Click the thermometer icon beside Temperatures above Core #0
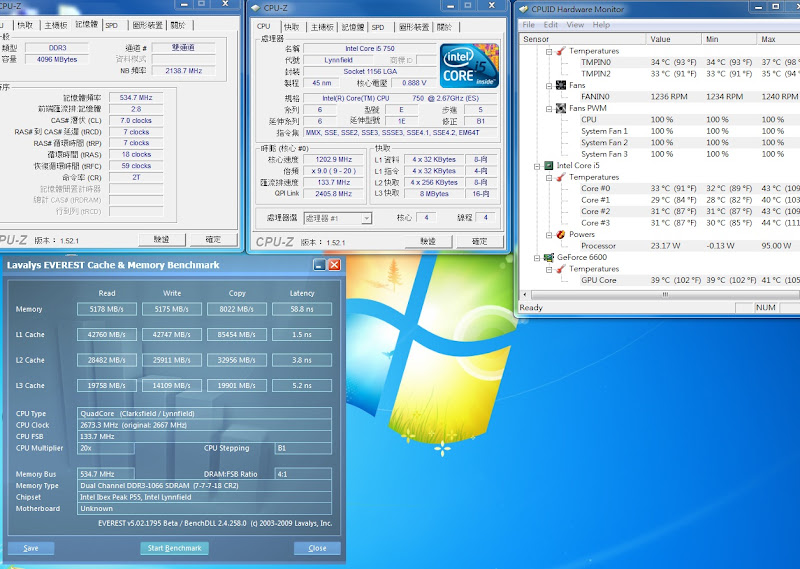 coord(561,177)
